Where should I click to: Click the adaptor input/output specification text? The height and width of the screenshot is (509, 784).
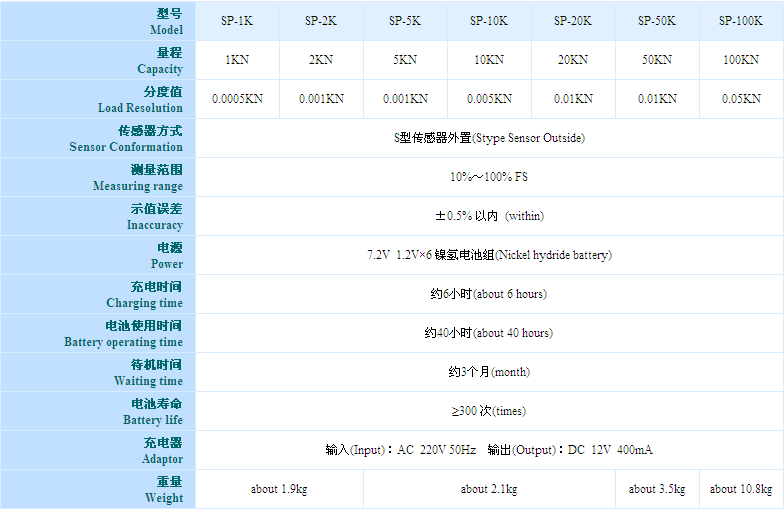coord(489,450)
